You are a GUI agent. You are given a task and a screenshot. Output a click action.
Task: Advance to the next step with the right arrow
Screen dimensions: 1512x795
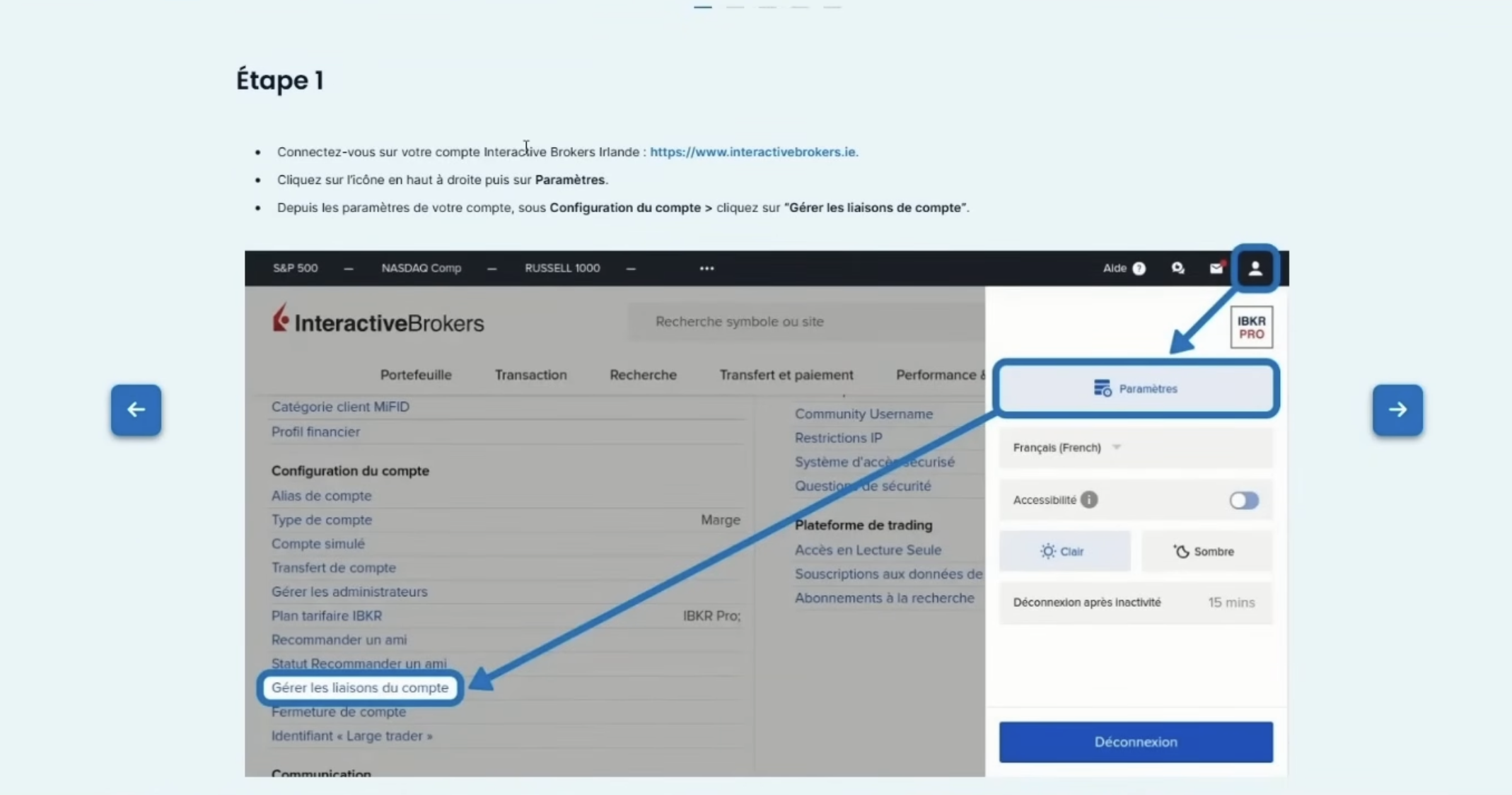point(1397,410)
